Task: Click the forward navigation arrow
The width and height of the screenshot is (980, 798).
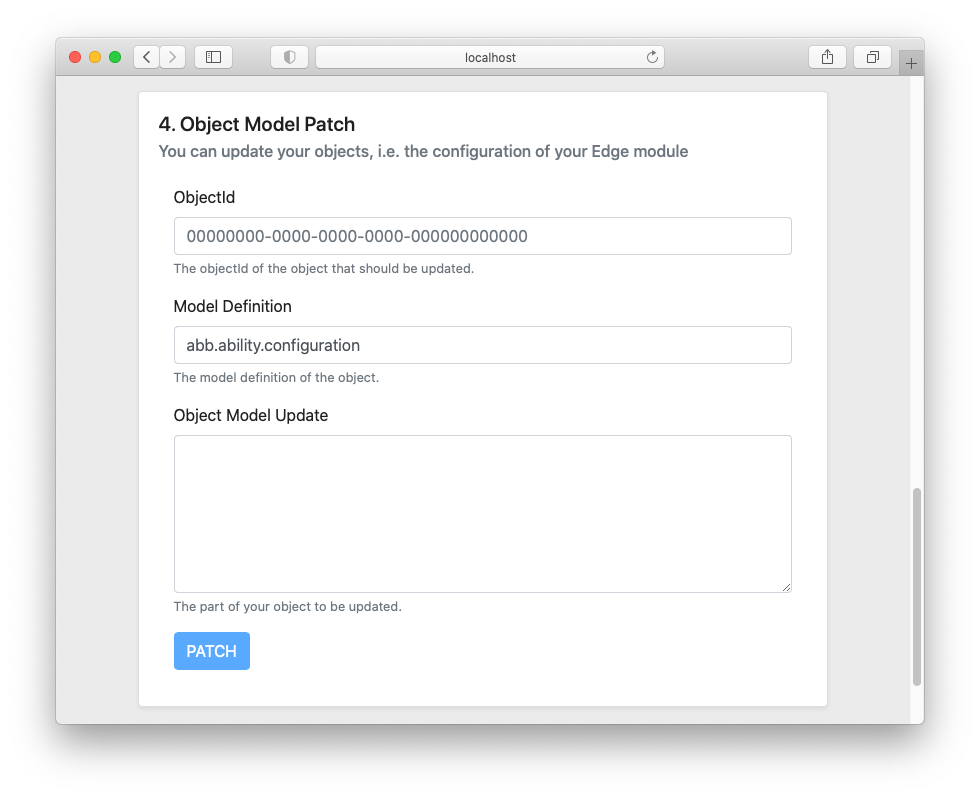Action: tap(173, 57)
